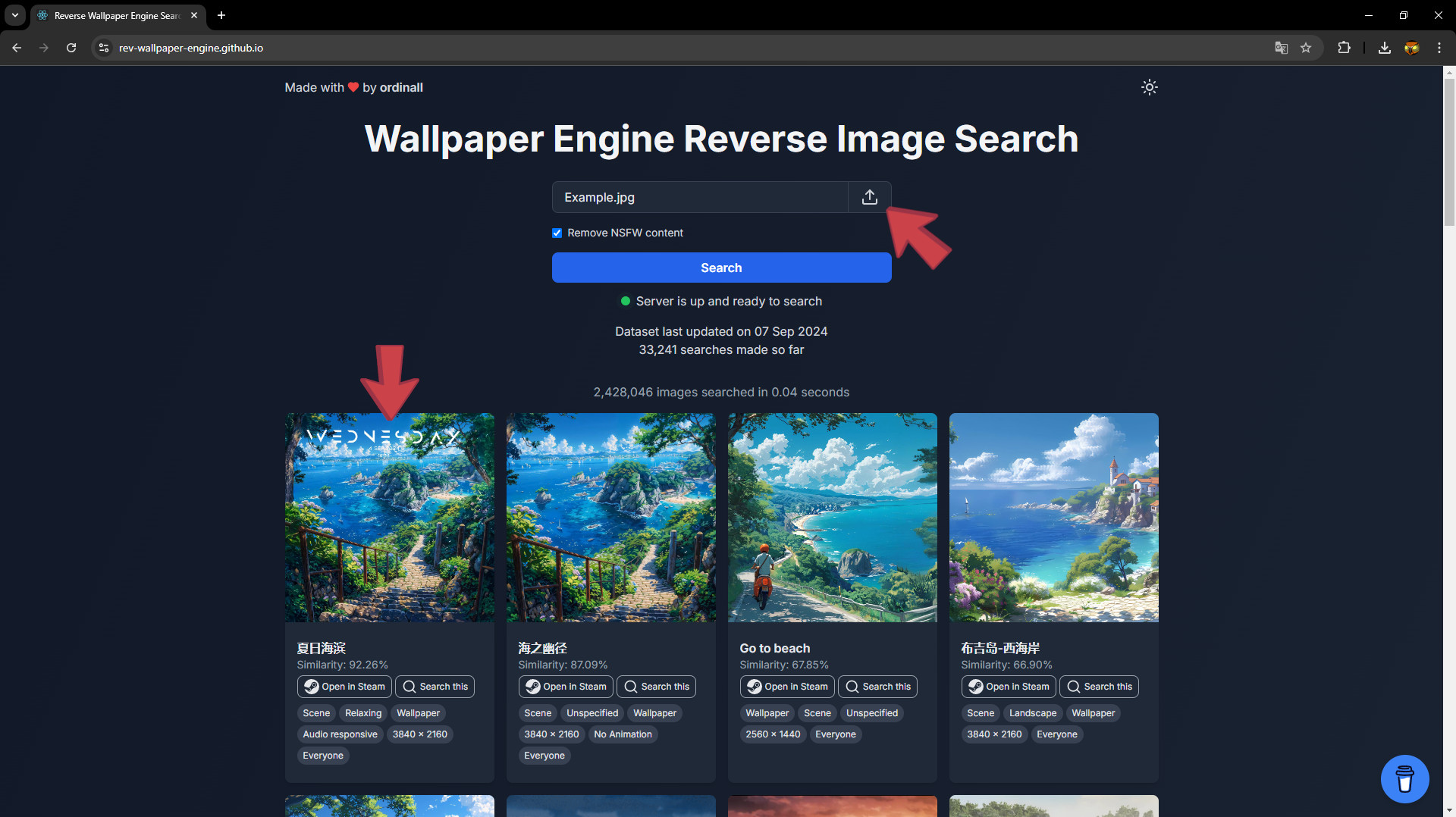Image resolution: width=1456 pixels, height=817 pixels.
Task: Open site information icon in address bar
Action: pos(104,48)
